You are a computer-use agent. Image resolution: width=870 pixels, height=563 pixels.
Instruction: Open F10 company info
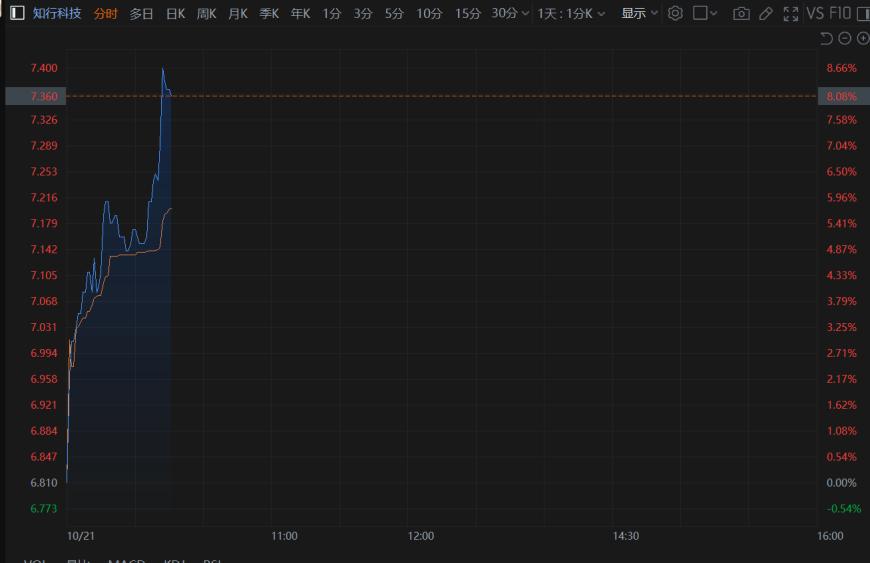(841, 13)
